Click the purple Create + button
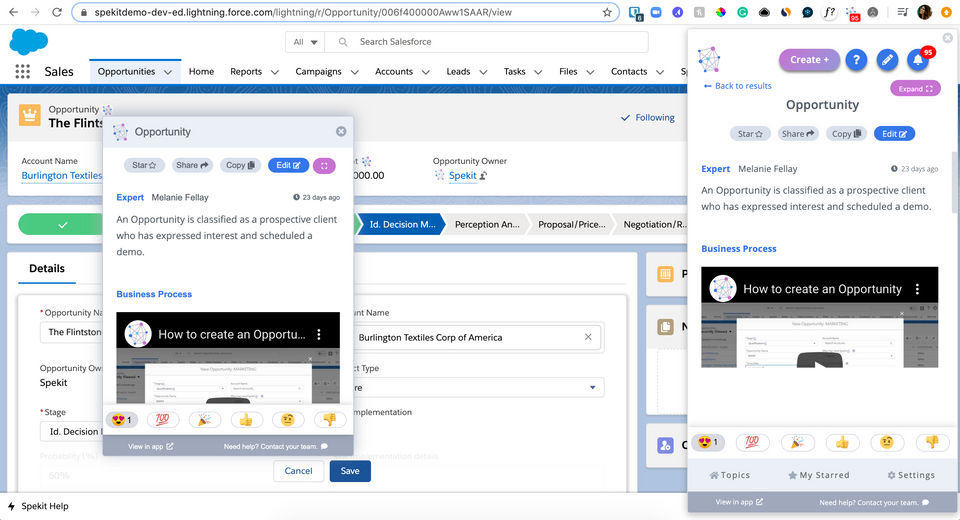Viewport: 960px width, 520px height. point(809,59)
